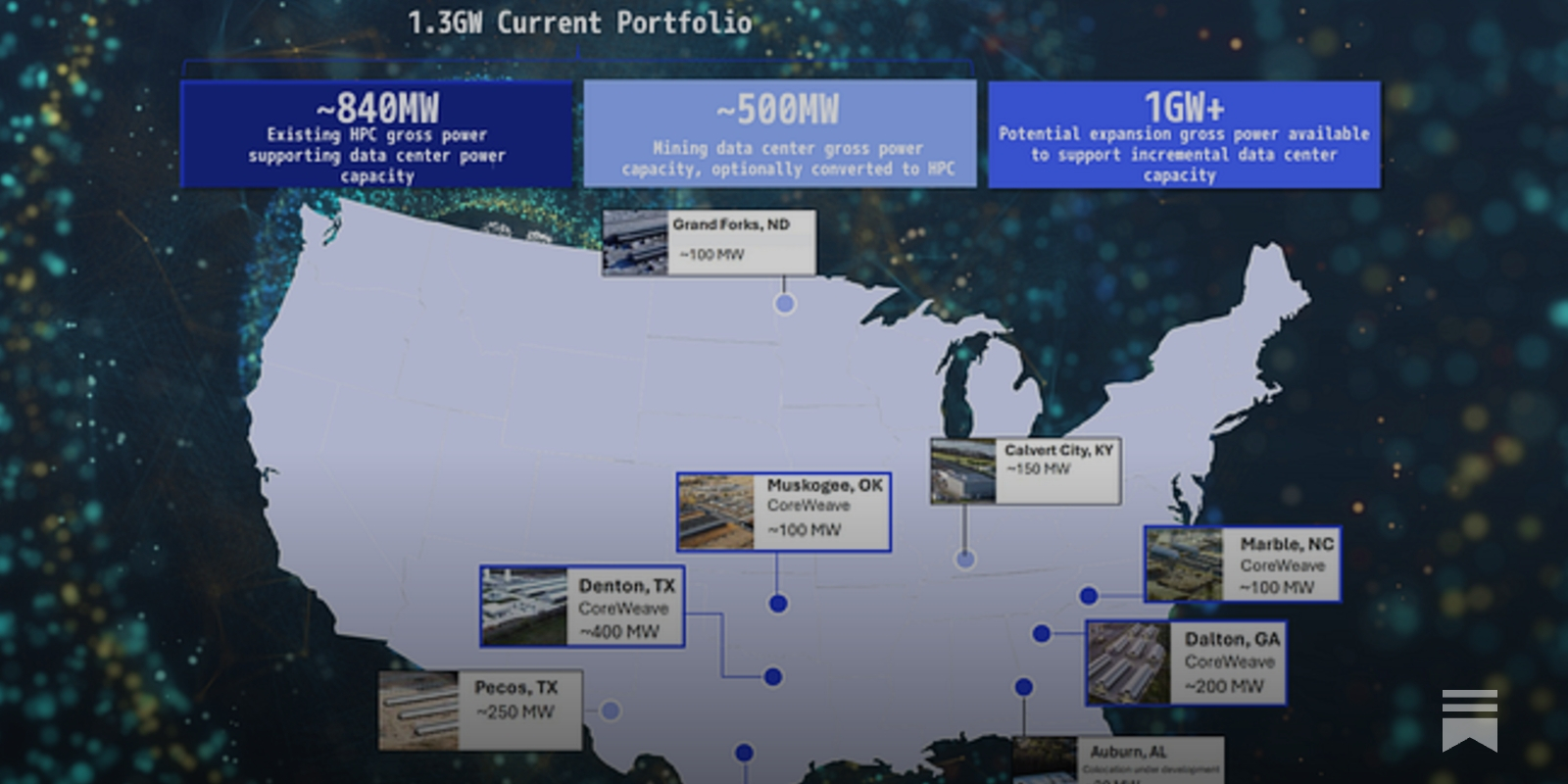Open the Pecos, TX site thumbnail

418,710
